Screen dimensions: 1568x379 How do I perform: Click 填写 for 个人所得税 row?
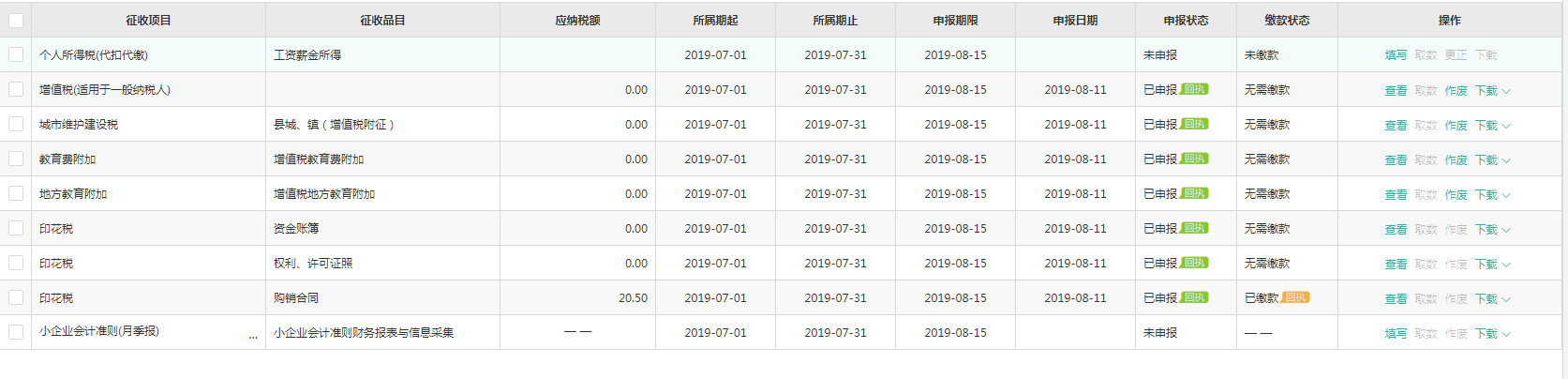coord(1396,55)
